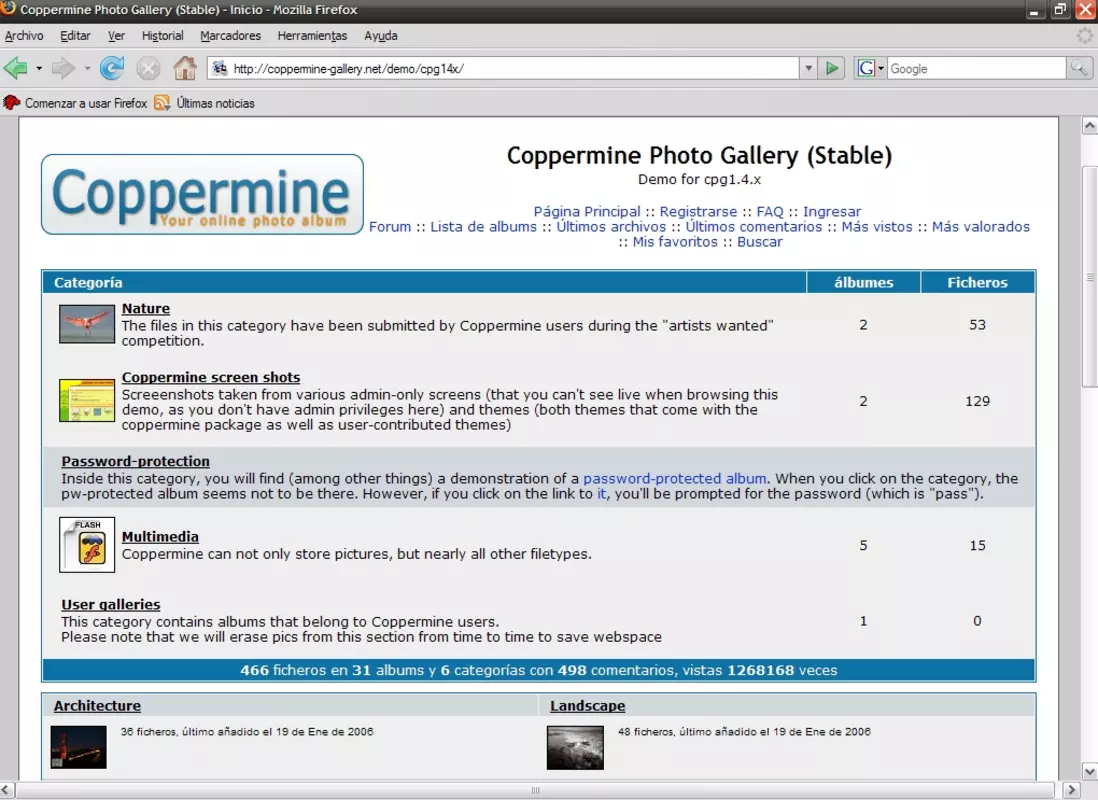Viewport: 1098px width, 800px height.
Task: View Últimos comentarios link
Action: click(753, 227)
